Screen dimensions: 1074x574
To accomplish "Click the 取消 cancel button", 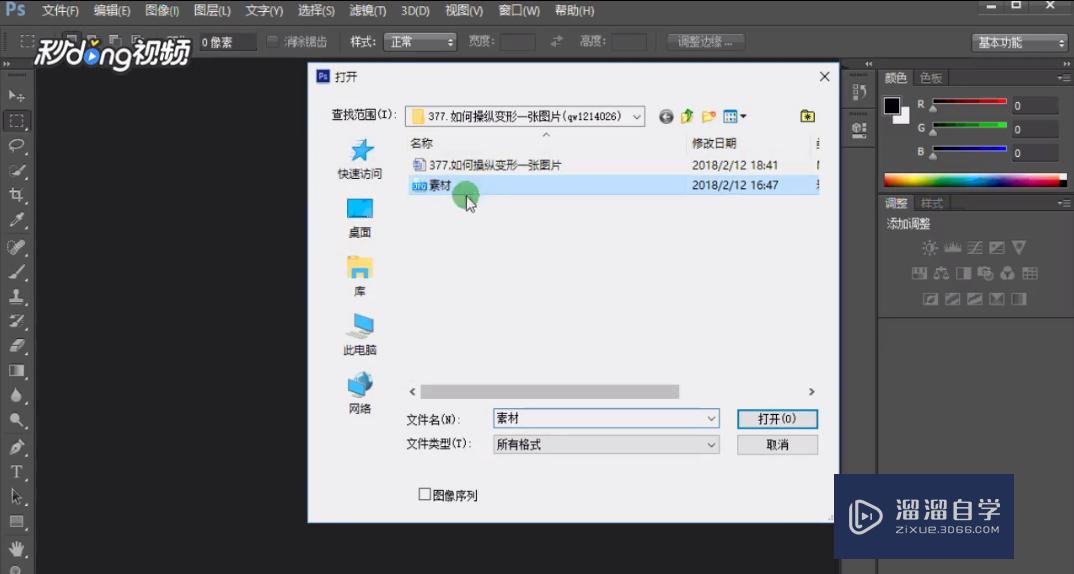I will click(777, 445).
